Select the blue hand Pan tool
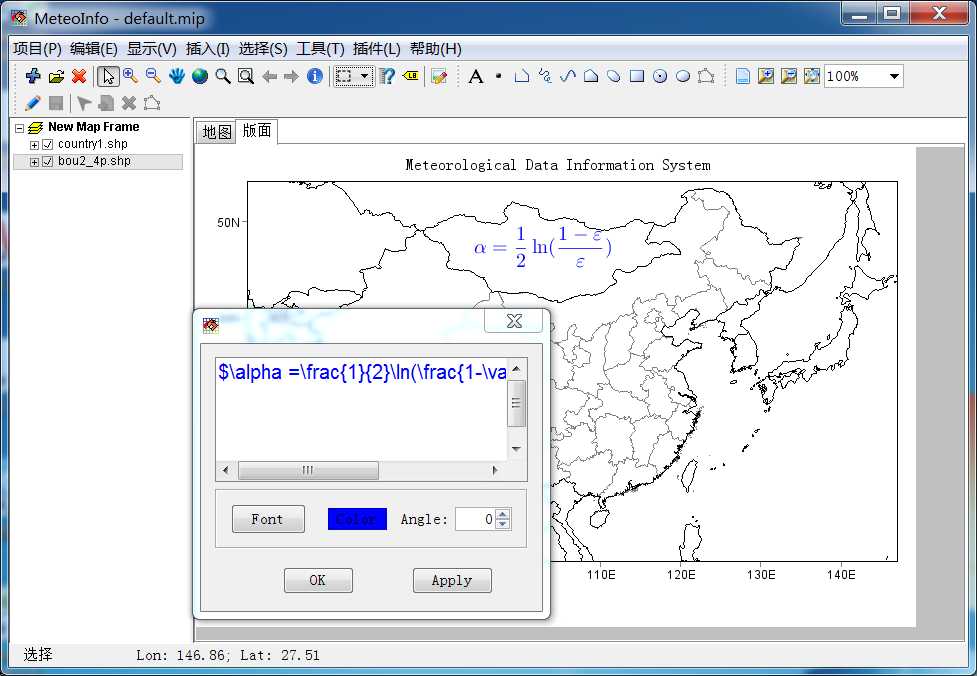This screenshot has width=977, height=676. click(x=177, y=76)
